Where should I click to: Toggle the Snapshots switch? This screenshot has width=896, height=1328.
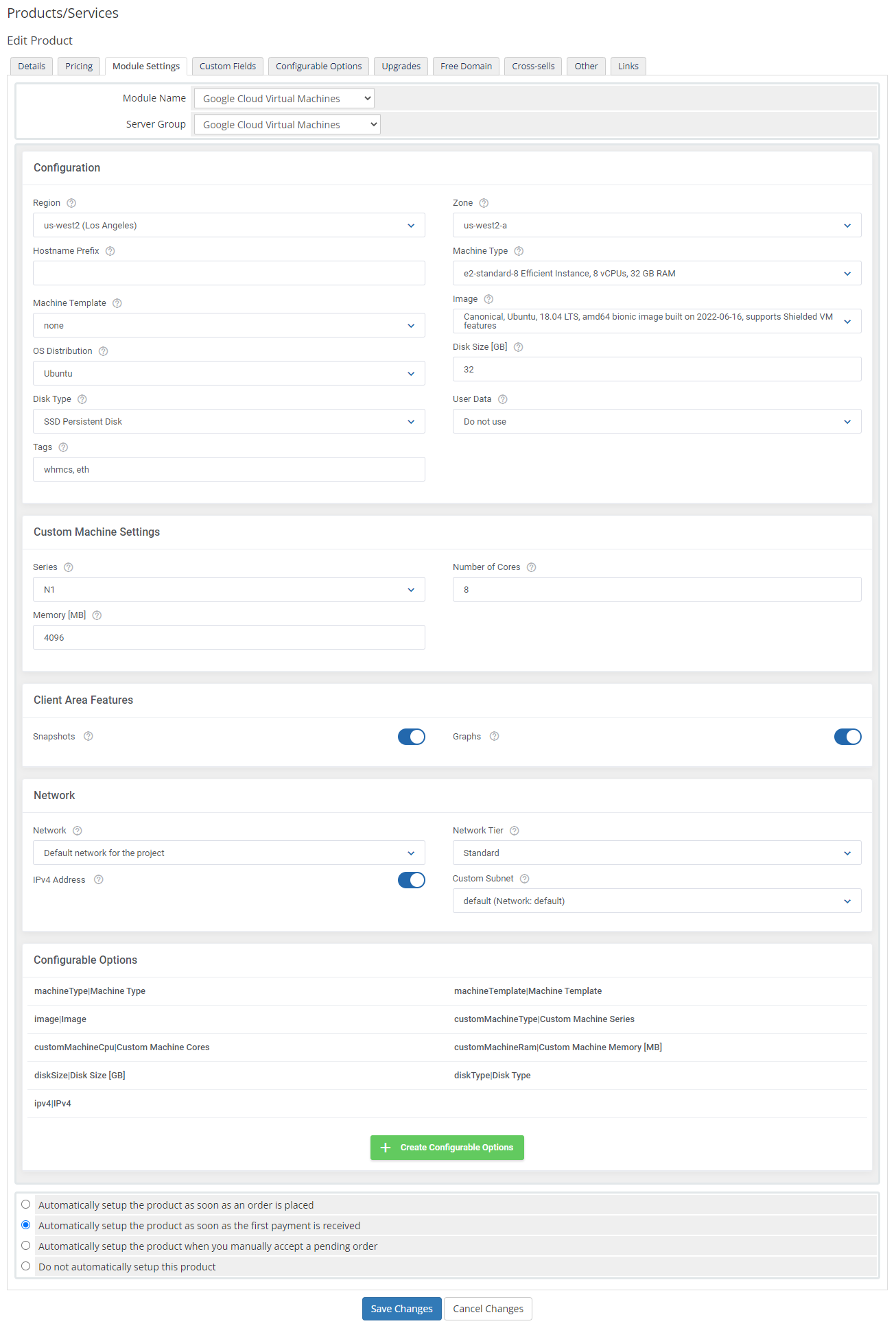(x=412, y=737)
